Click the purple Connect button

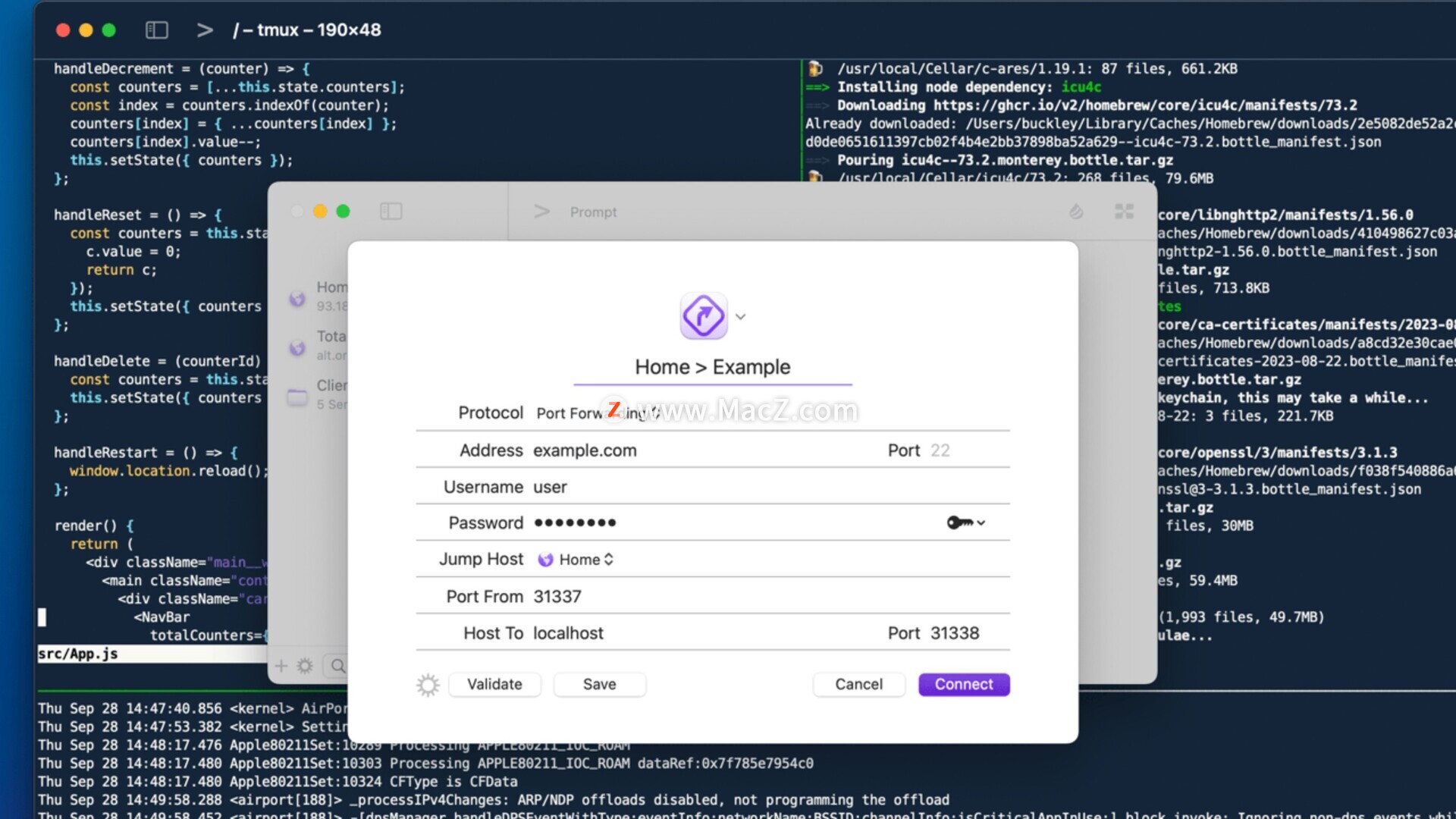(963, 684)
